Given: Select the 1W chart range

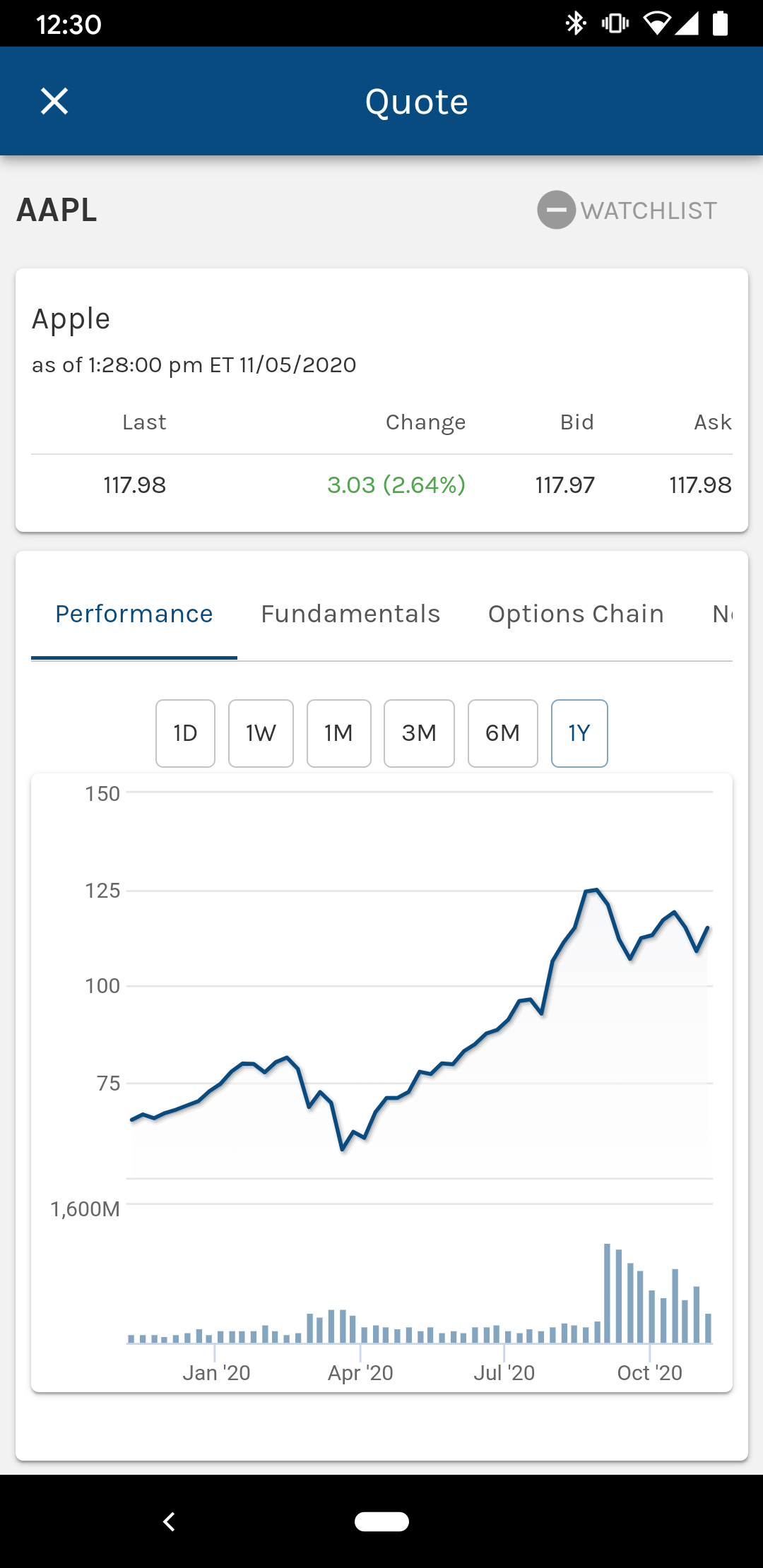Looking at the screenshot, I should click(x=261, y=733).
